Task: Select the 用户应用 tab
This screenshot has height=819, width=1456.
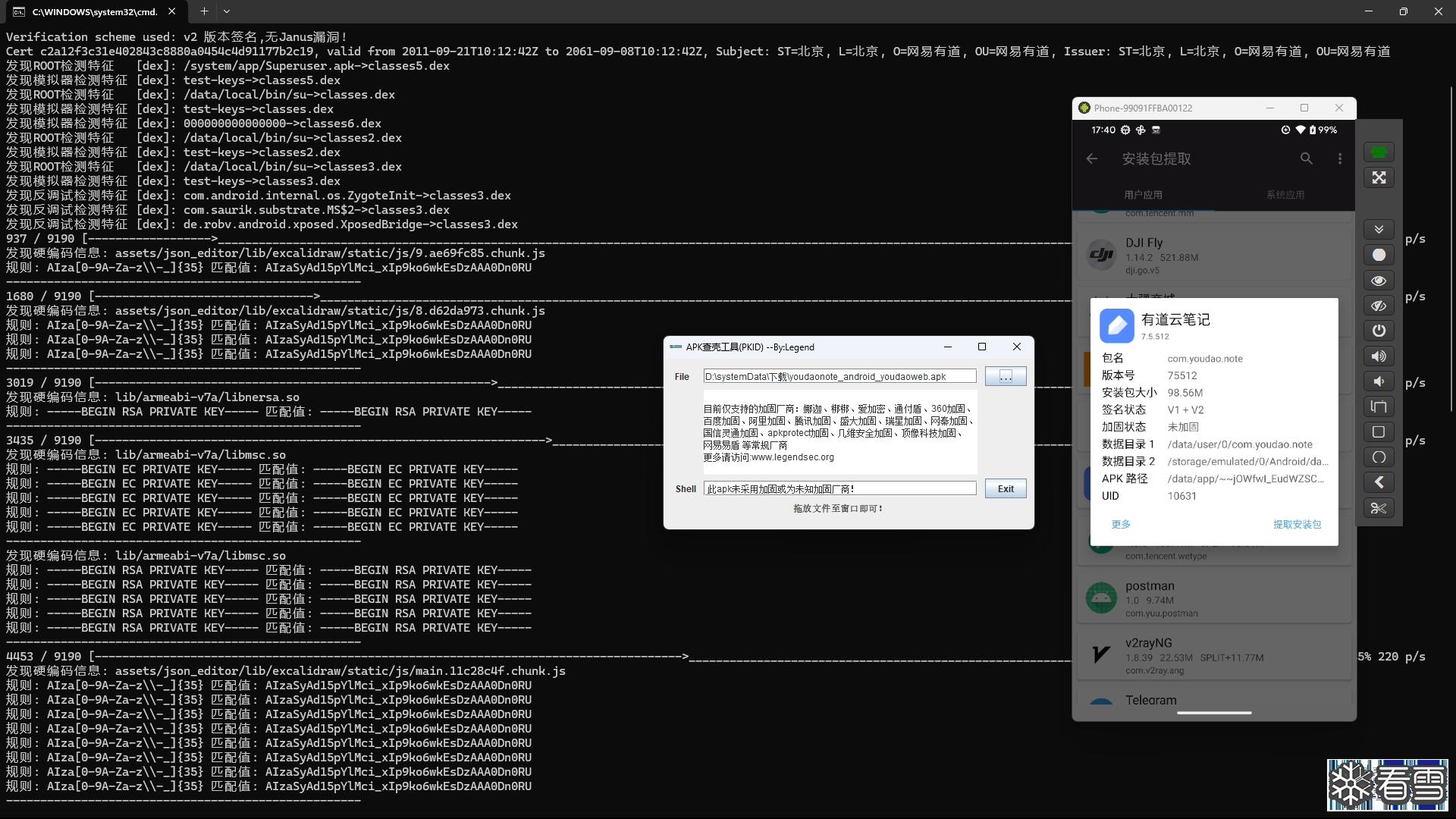Action: point(1142,195)
